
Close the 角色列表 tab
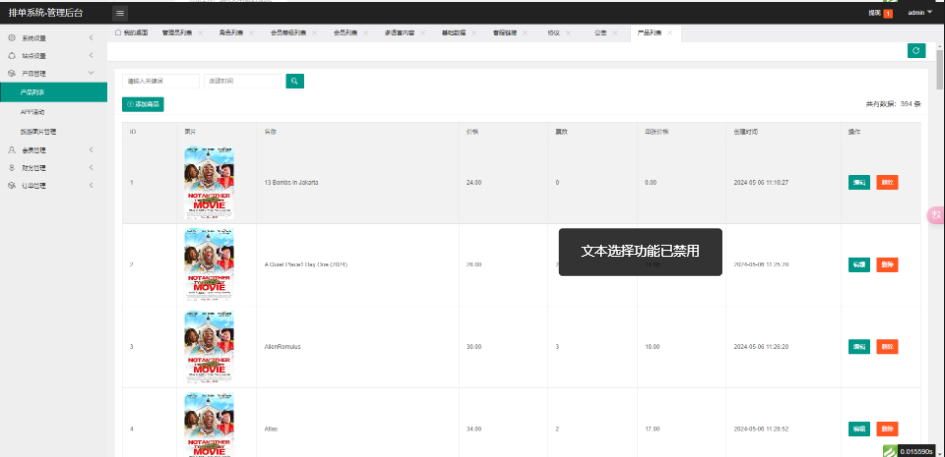point(253,33)
